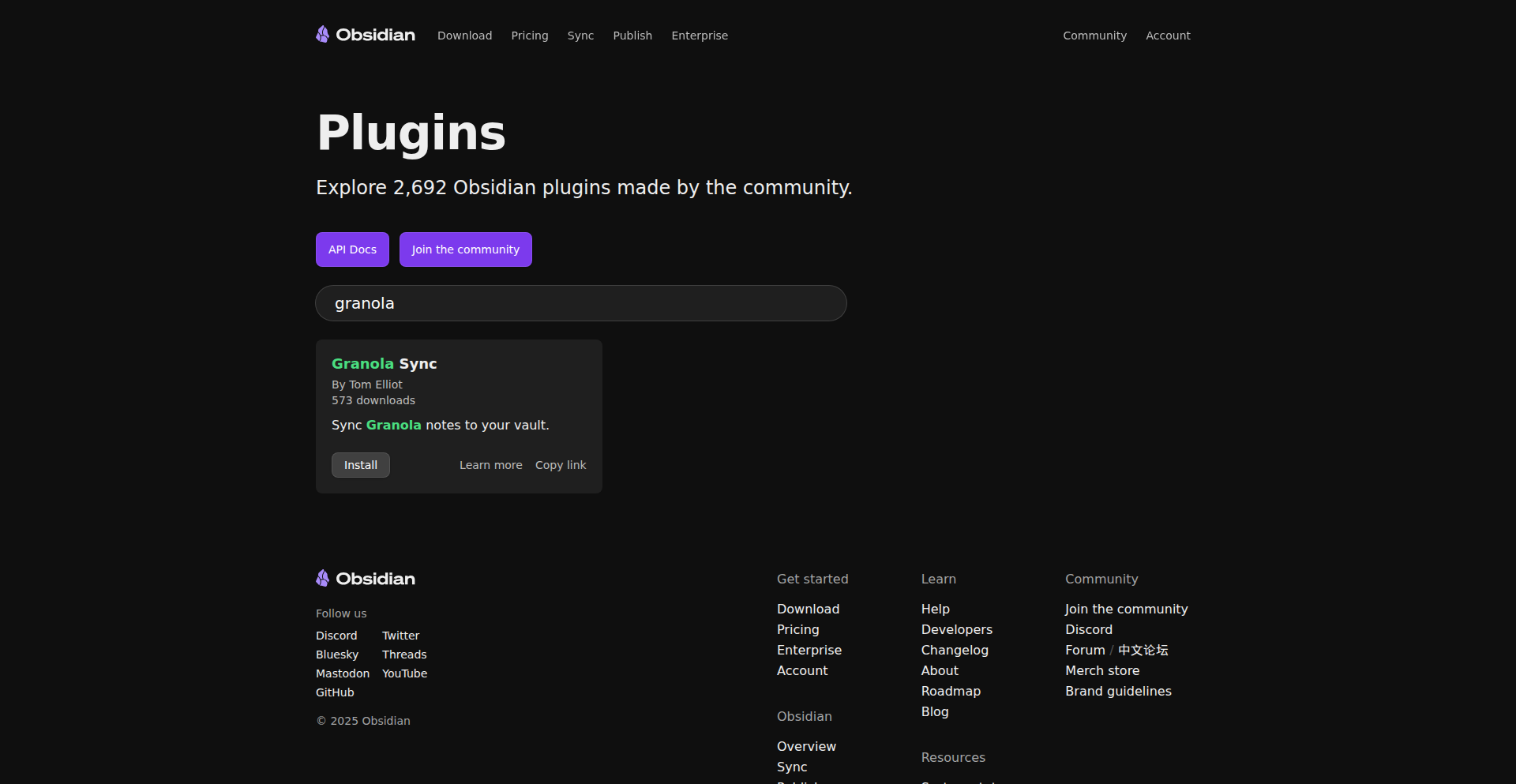The height and width of the screenshot is (784, 1516).
Task: Visit Bluesky link in footer
Action: [x=337, y=655]
